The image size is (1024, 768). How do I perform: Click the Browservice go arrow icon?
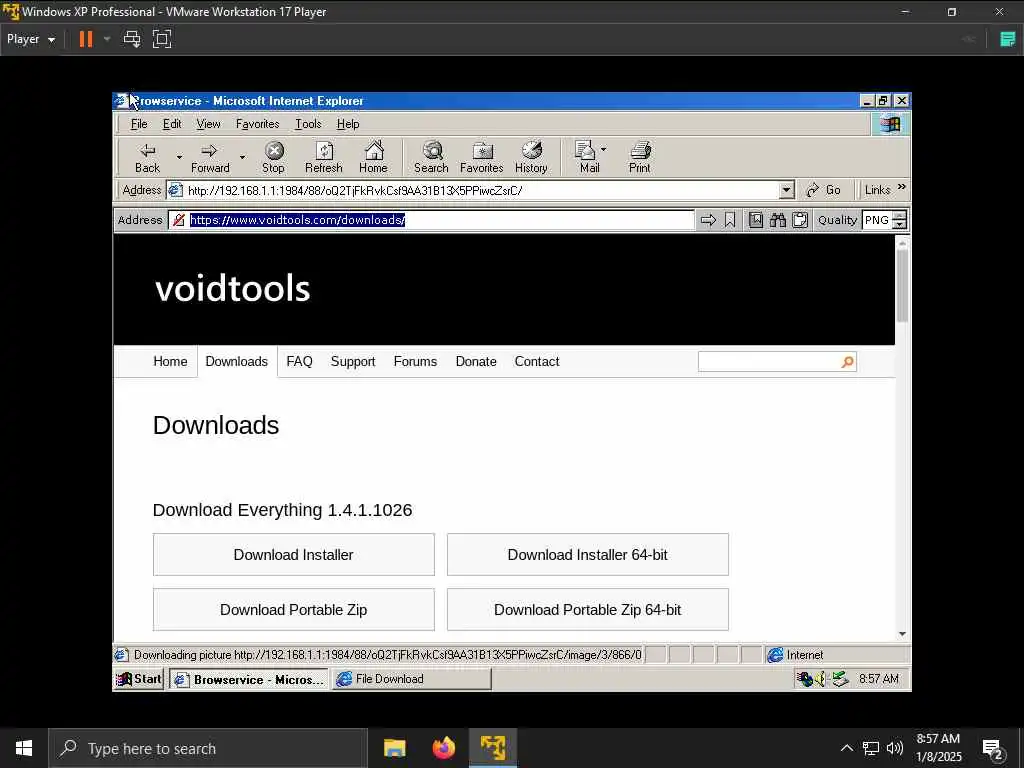point(708,220)
